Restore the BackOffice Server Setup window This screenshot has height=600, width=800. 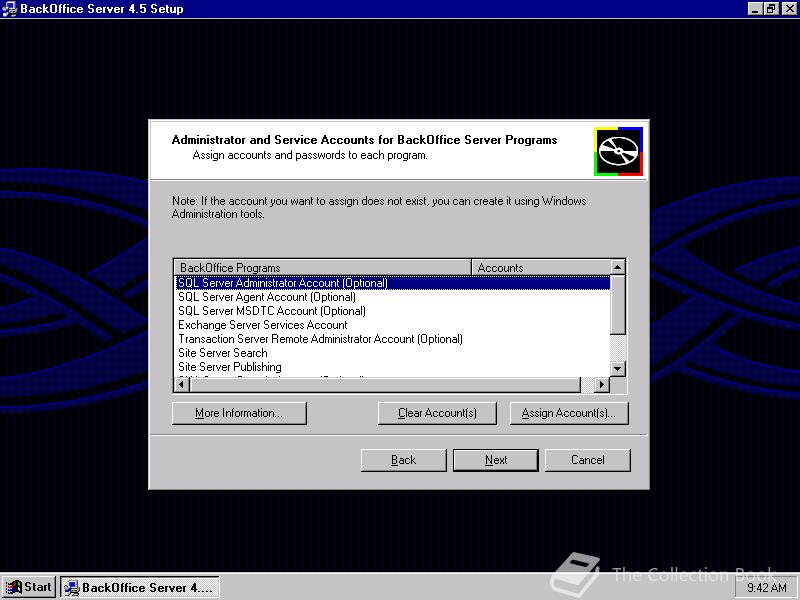[771, 9]
